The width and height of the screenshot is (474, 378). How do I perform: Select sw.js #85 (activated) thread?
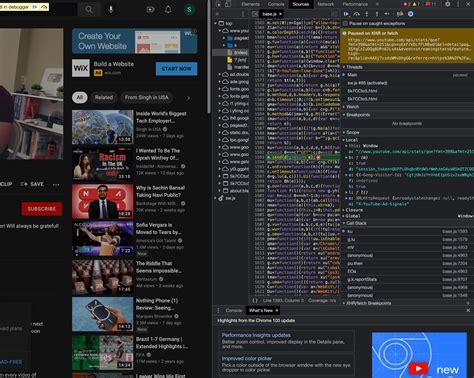407,83
